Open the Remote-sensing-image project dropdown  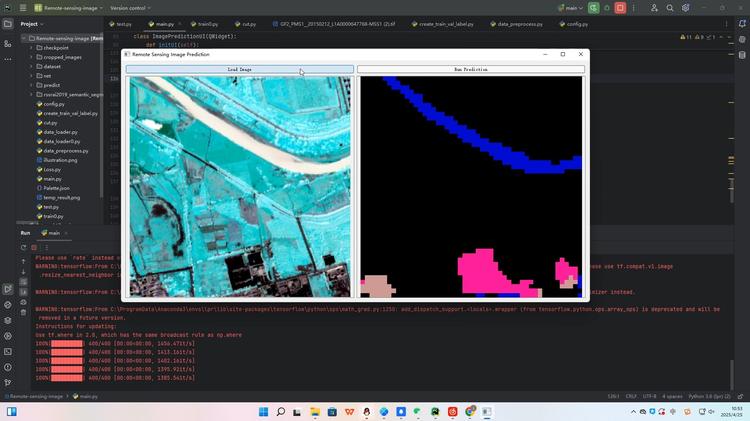[68, 8]
